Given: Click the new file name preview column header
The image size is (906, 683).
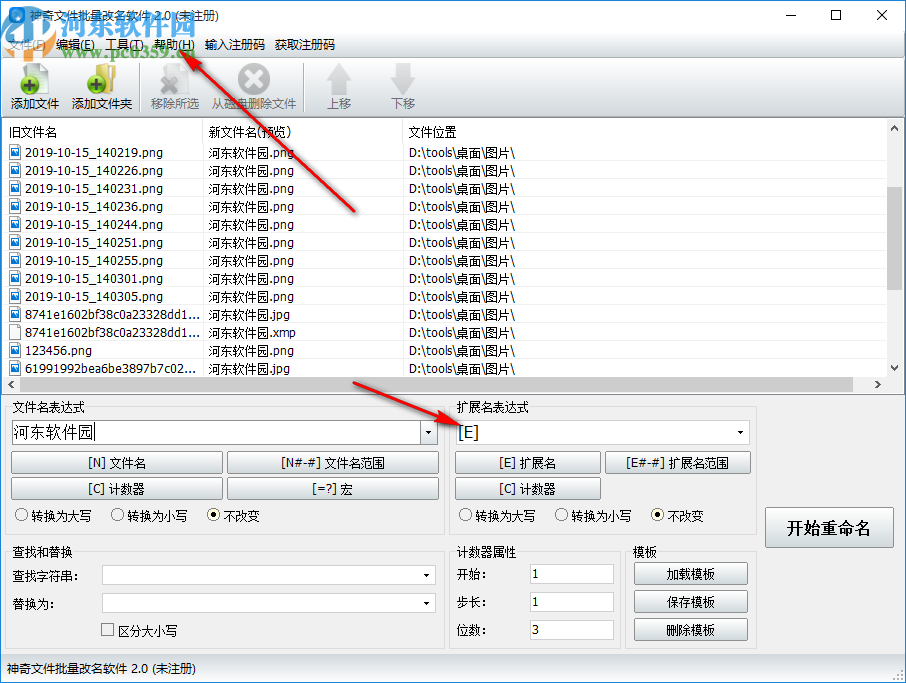Looking at the screenshot, I should click(303, 132).
